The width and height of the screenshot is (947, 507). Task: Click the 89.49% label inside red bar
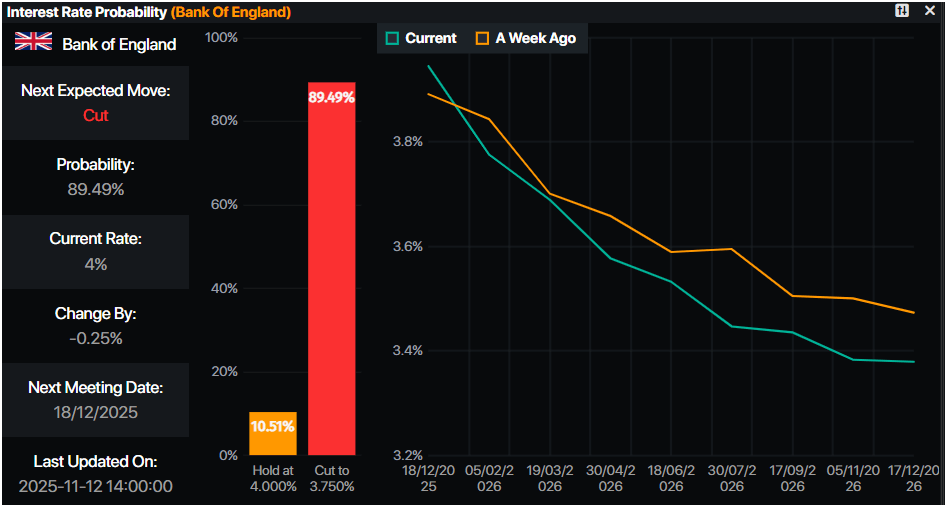click(x=332, y=98)
